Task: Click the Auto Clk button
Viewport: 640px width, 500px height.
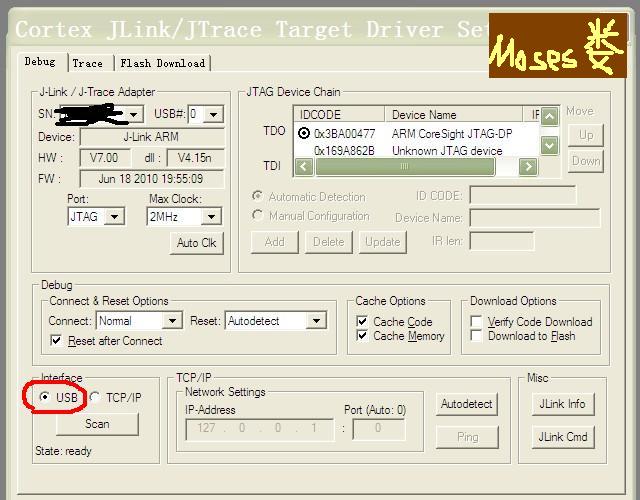Action: pyautogui.click(x=197, y=243)
